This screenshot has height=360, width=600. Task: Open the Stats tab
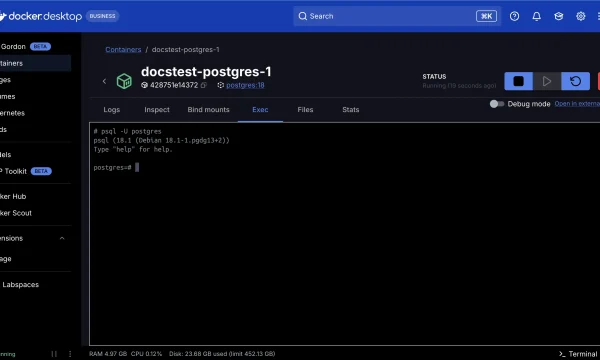click(351, 110)
